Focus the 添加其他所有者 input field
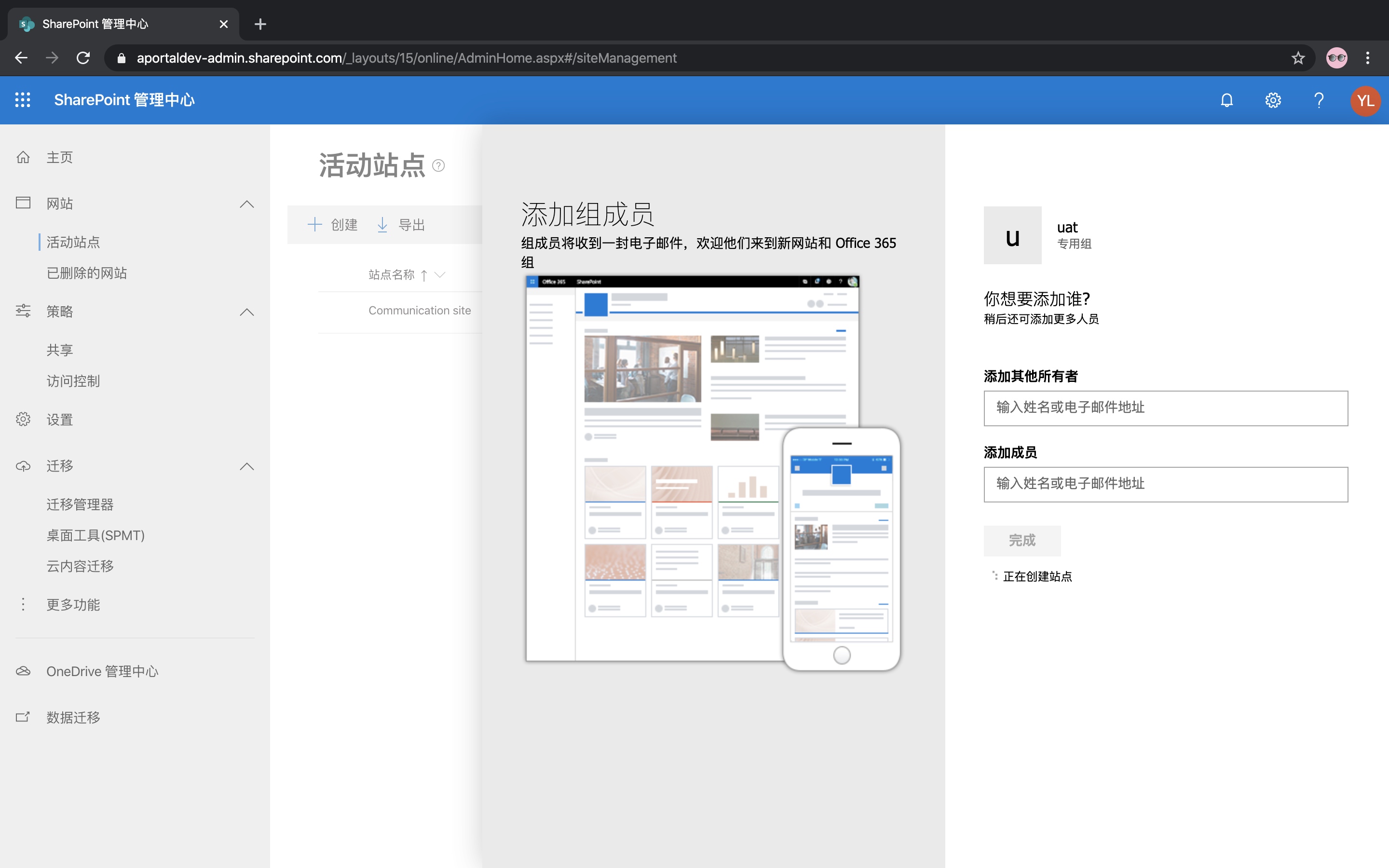1389x868 pixels. 1166,408
